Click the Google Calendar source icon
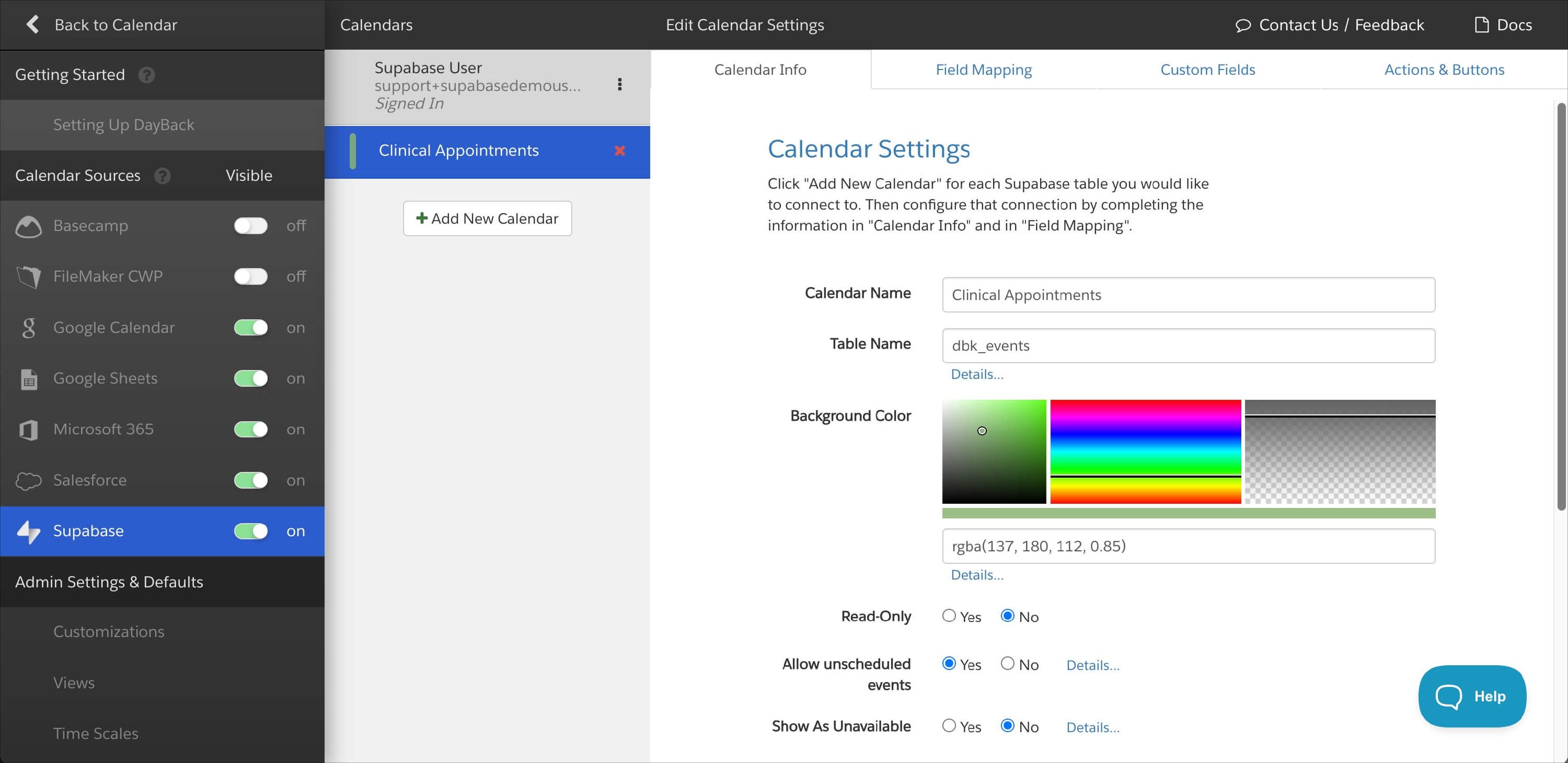This screenshot has width=1568, height=763. point(29,328)
